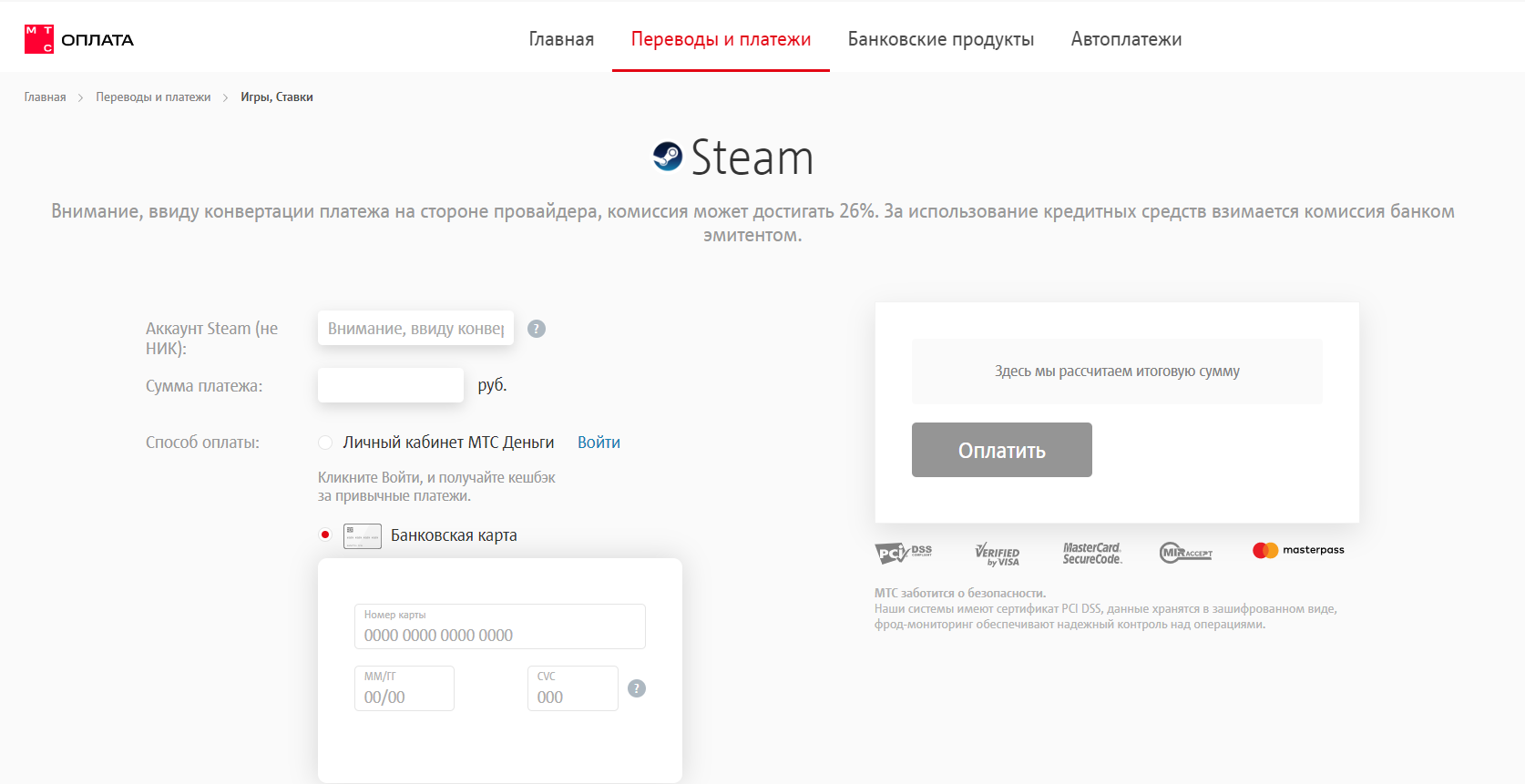Focus the Steam account input field
Viewport: 1525px width, 784px height.
pyautogui.click(x=415, y=328)
